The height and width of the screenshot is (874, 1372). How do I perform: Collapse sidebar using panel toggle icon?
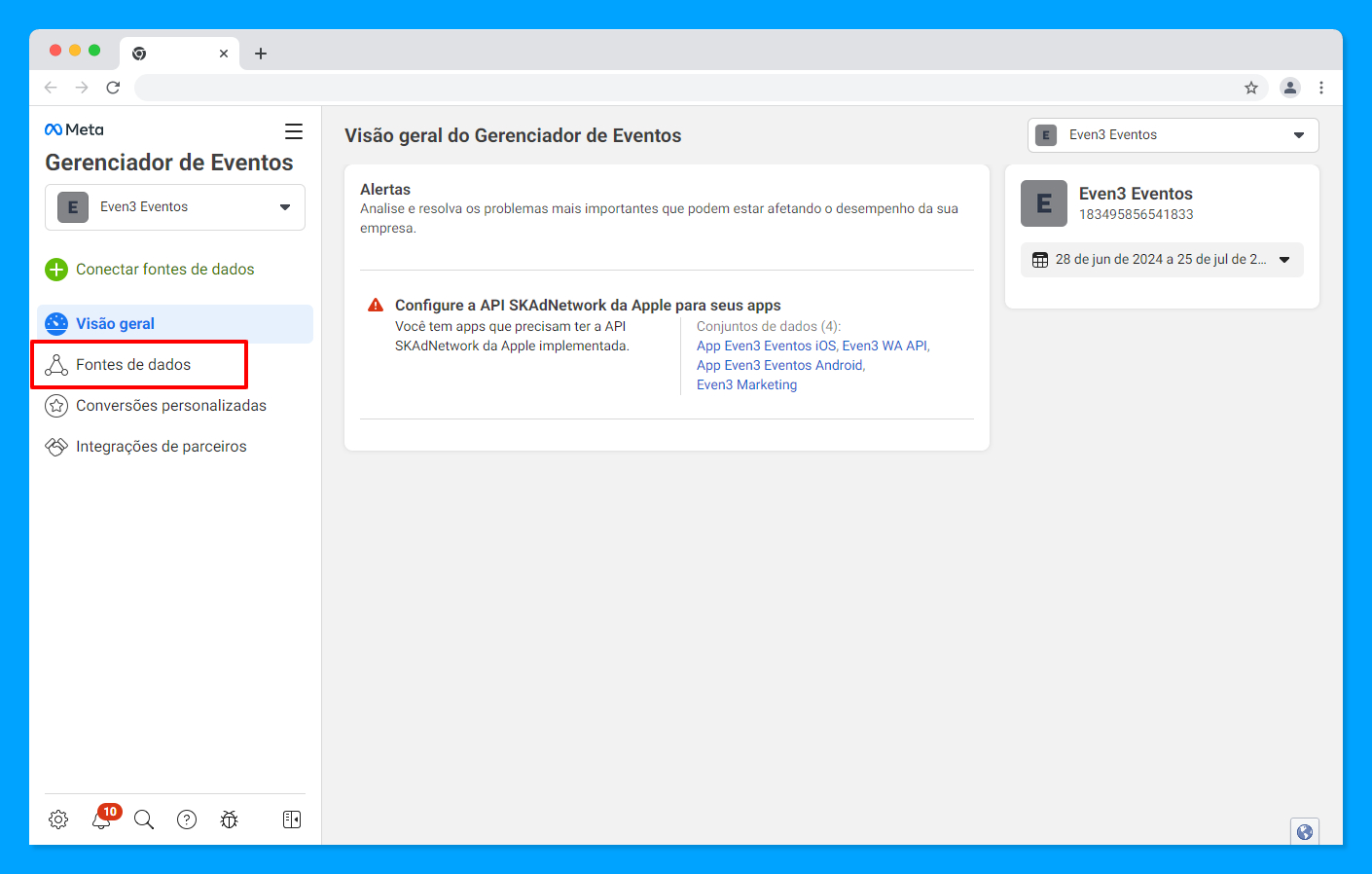[x=292, y=819]
